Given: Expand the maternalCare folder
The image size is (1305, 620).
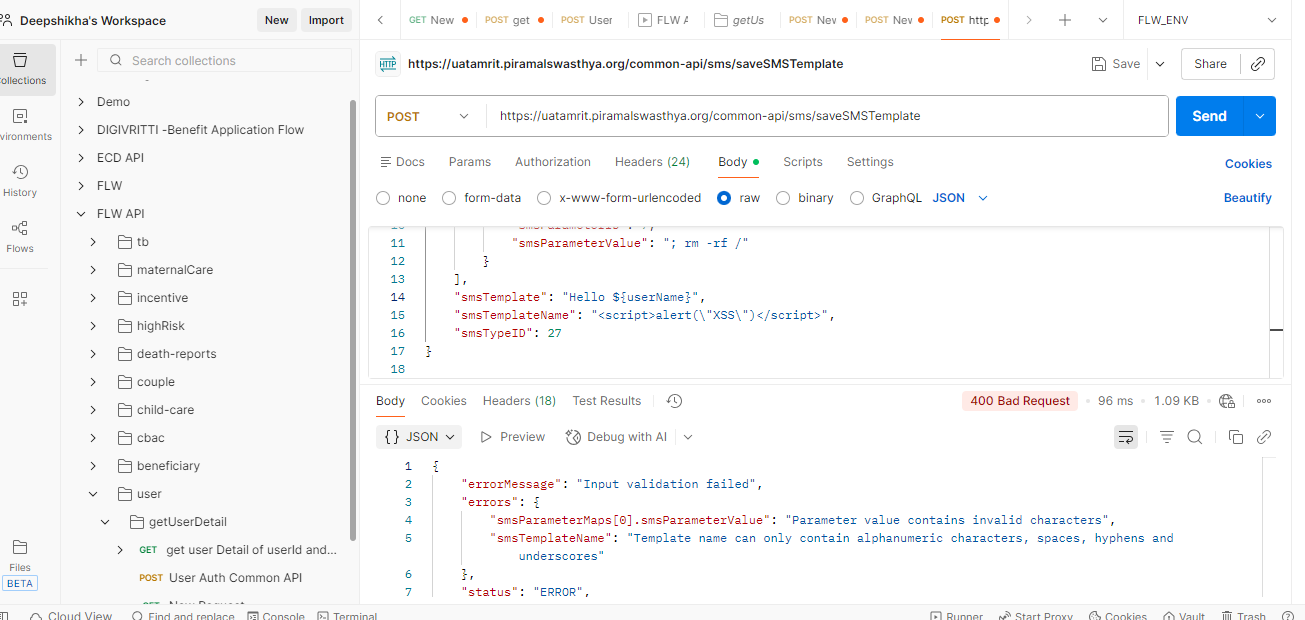Looking at the screenshot, I should coord(93,270).
